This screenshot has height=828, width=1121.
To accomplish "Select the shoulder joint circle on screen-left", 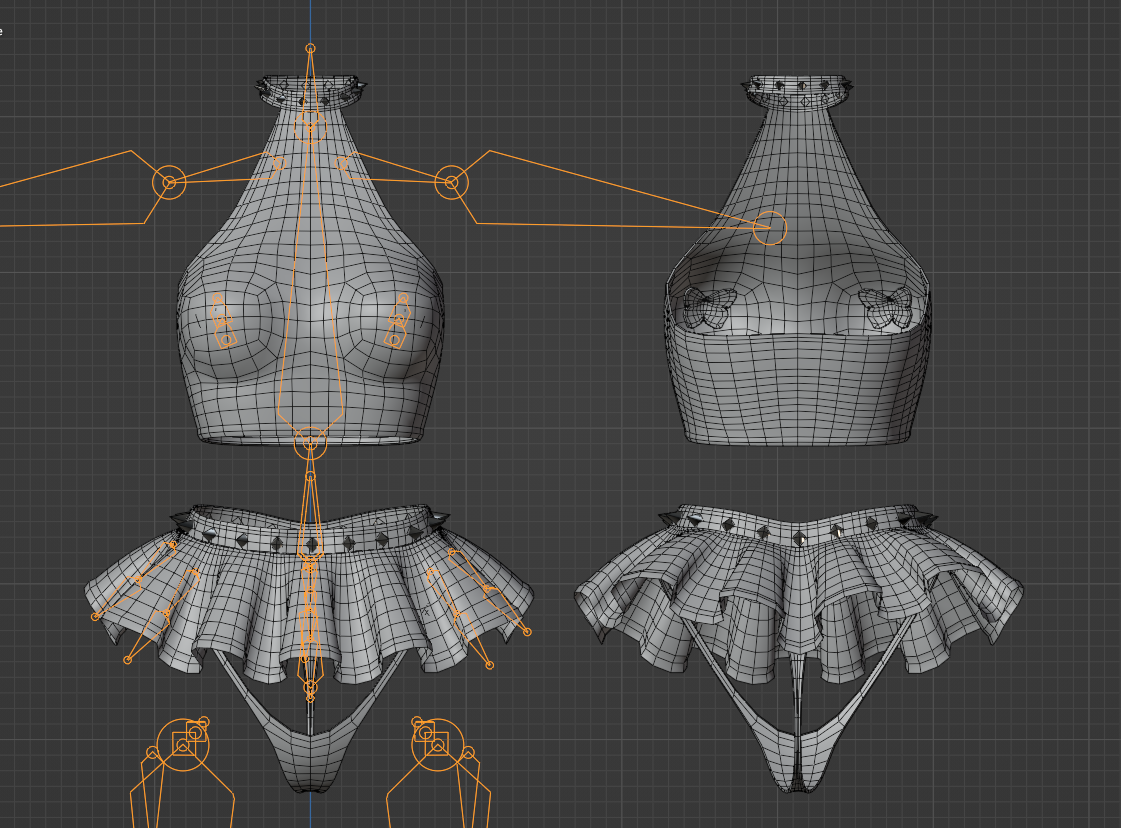I will [169, 182].
